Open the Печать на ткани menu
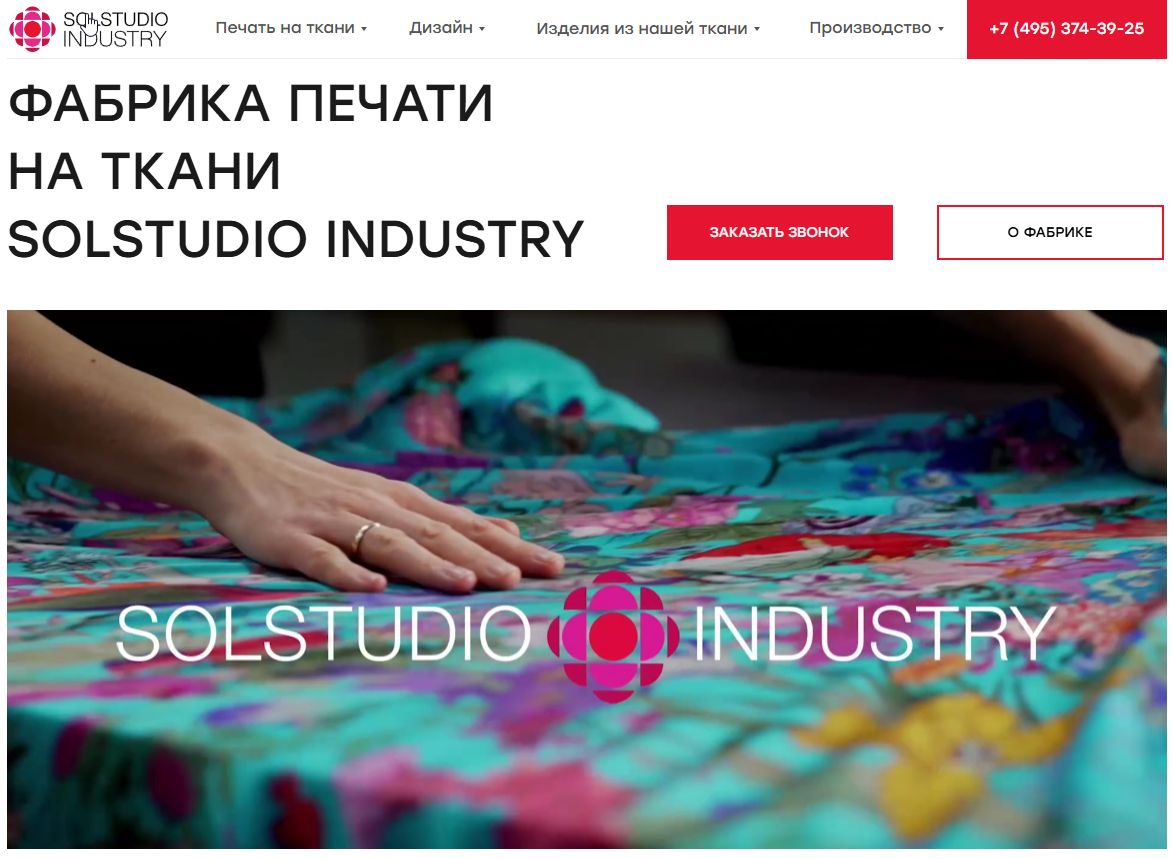 click(x=285, y=28)
